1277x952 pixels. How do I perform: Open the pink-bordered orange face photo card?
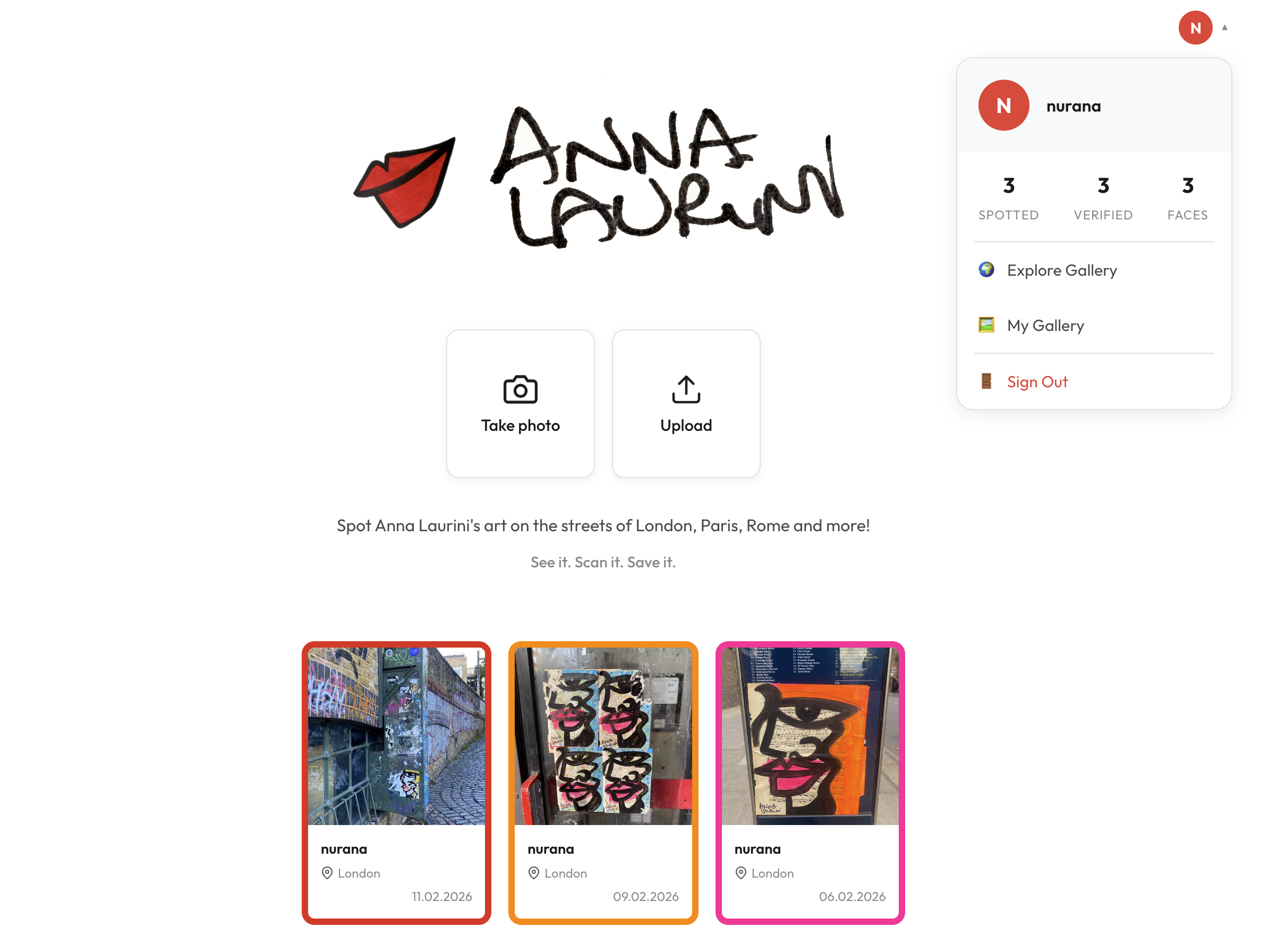[810, 783]
